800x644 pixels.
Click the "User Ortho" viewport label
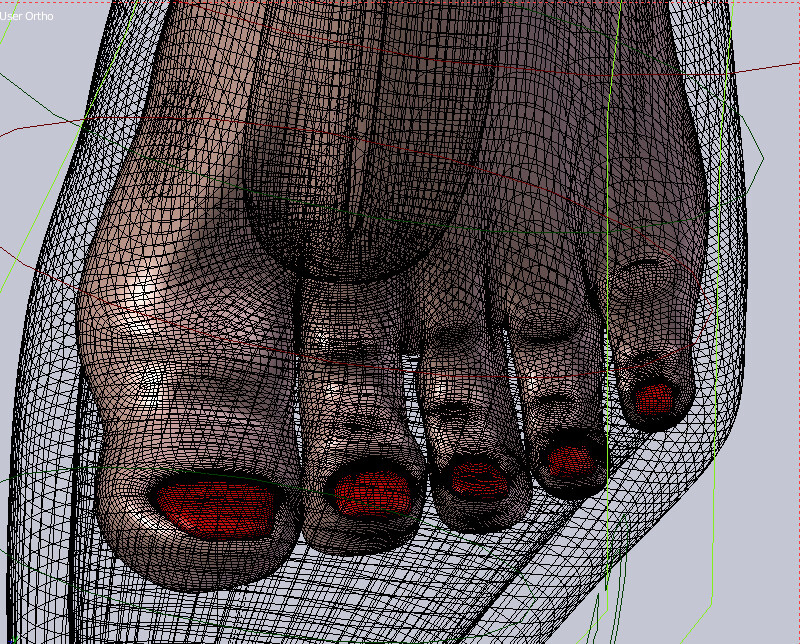27,16
